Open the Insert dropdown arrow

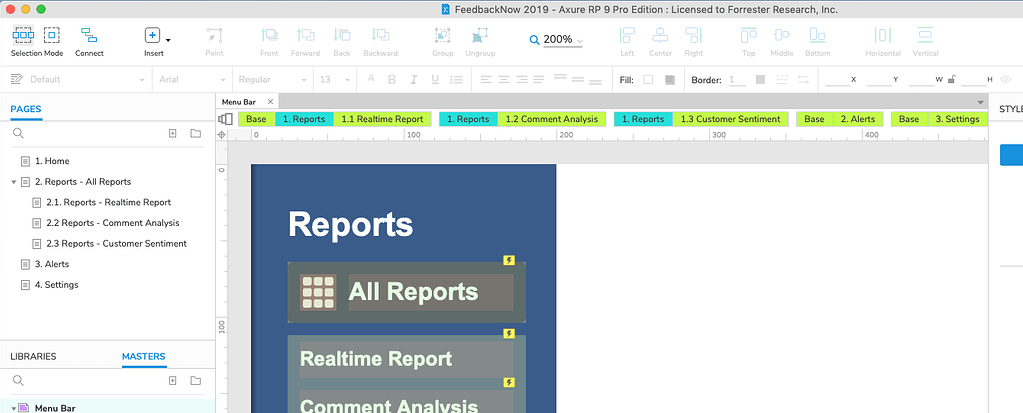(168, 39)
